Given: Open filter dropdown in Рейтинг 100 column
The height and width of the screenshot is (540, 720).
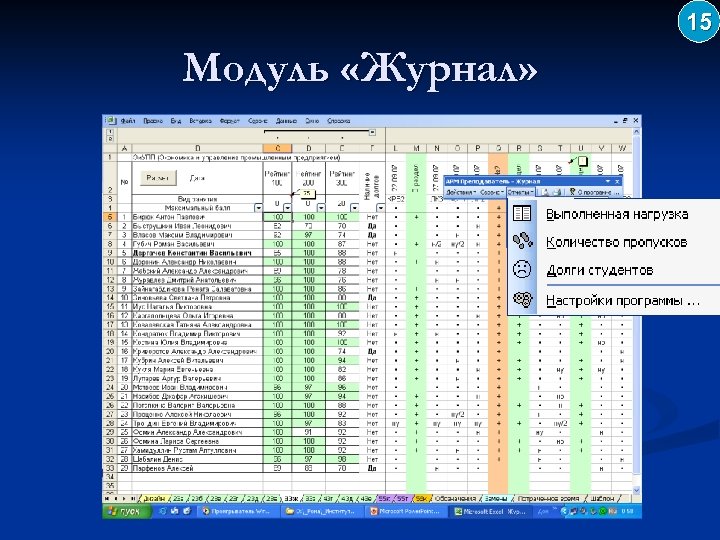Looking at the screenshot, I should pyautogui.click(x=287, y=208).
